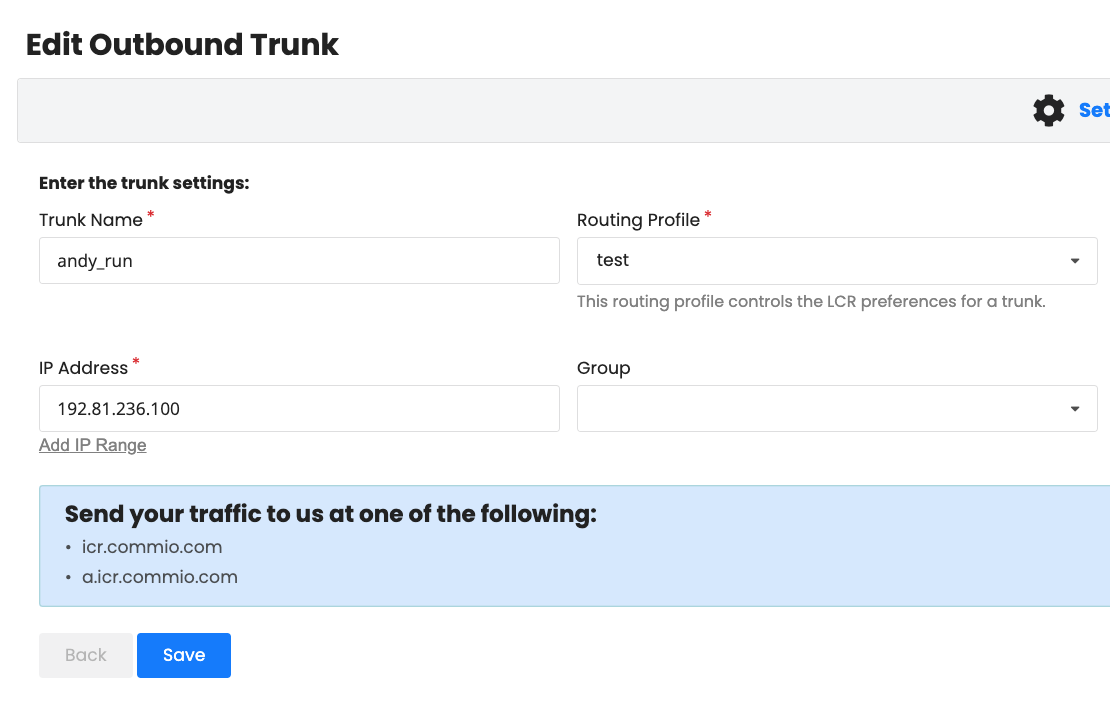Open the Settings link beside the gear

pyautogui.click(x=1093, y=110)
